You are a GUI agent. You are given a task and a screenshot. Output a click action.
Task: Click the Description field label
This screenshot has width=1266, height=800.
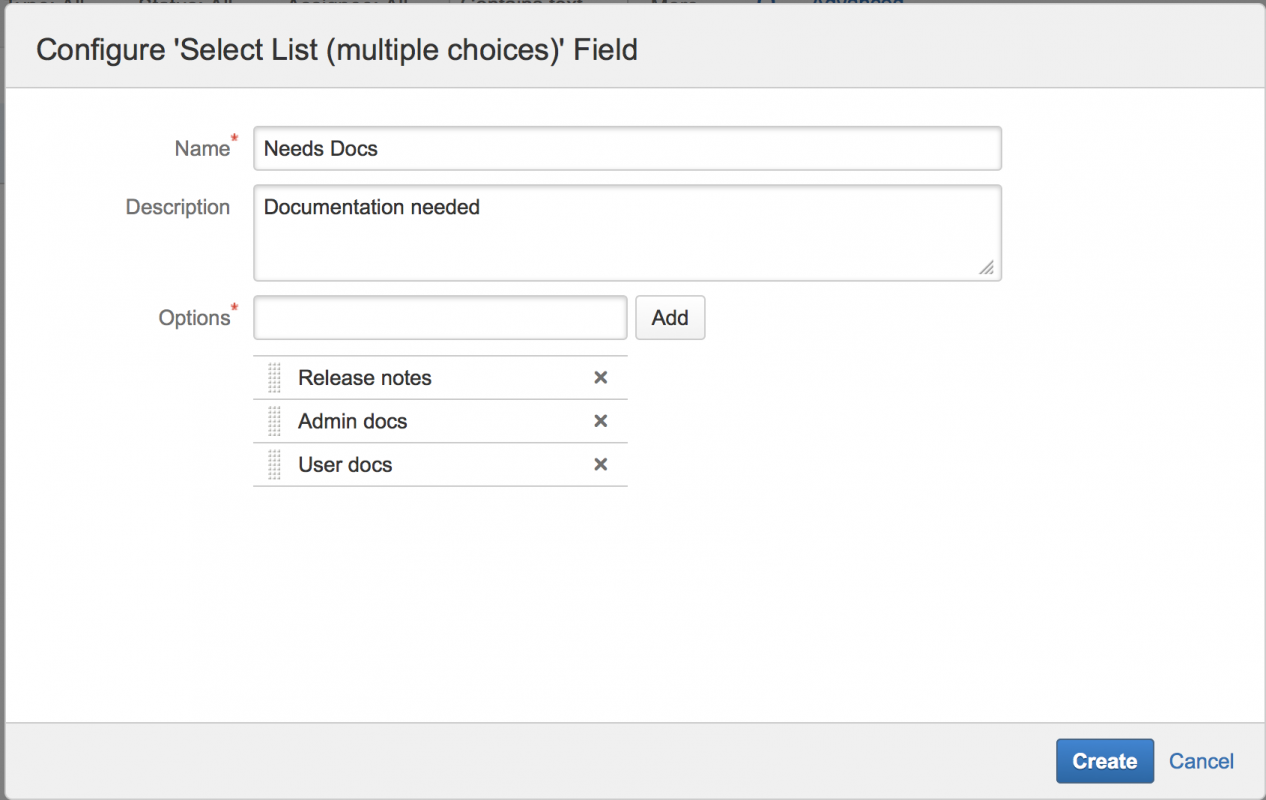(x=178, y=207)
